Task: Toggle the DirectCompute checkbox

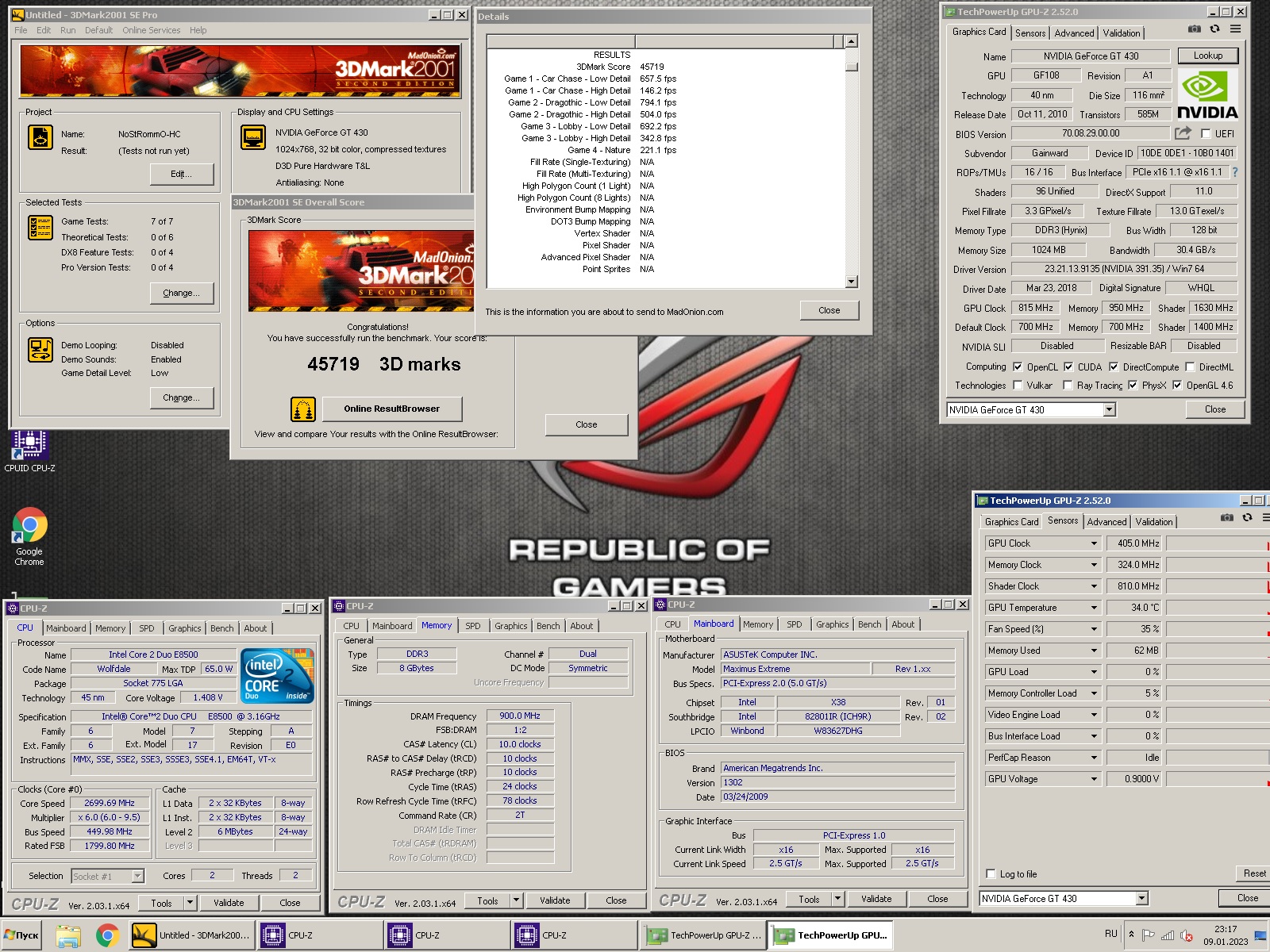Action: point(1114,367)
